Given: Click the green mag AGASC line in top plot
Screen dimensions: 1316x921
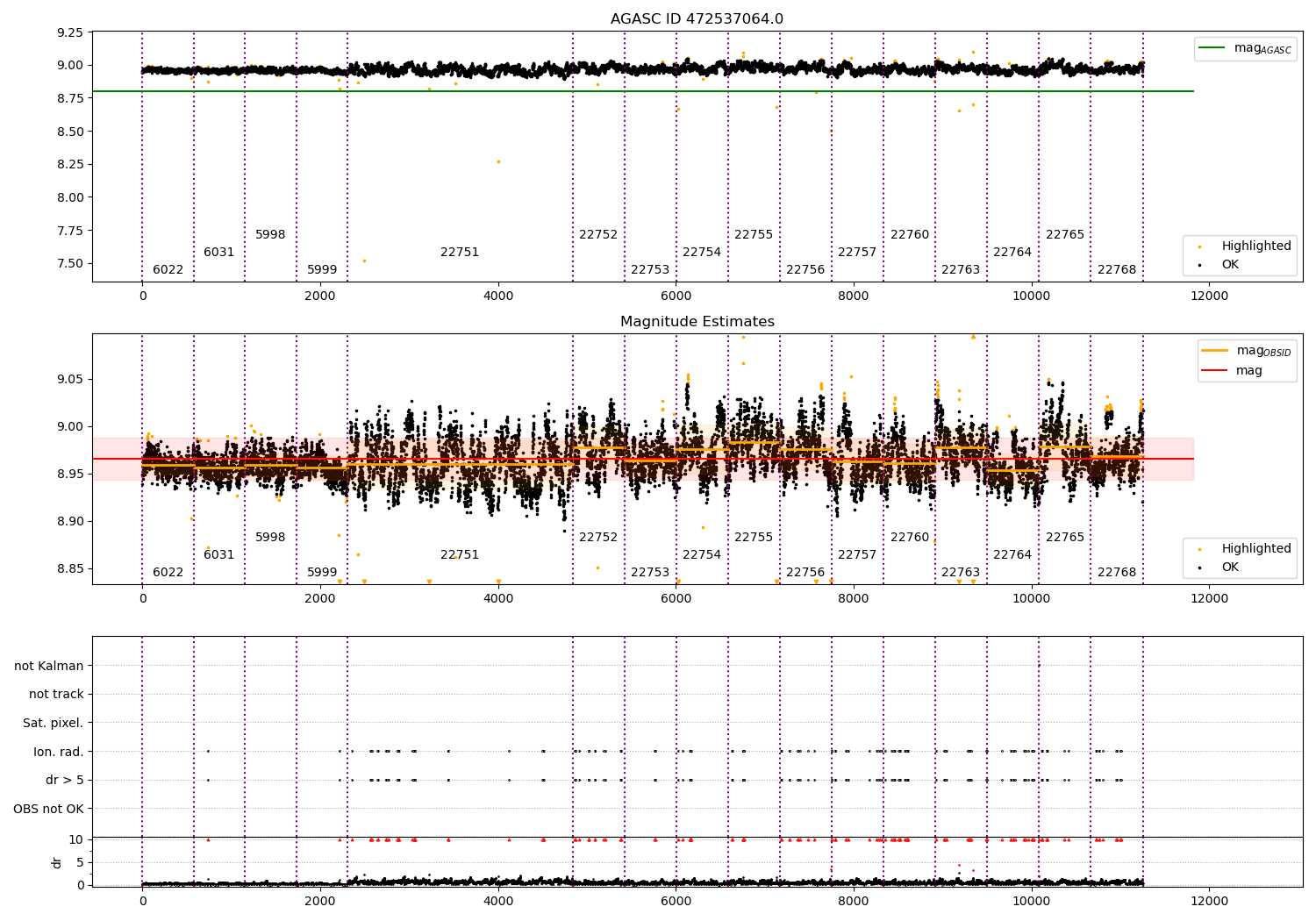Looking at the screenshot, I should click(643, 91).
